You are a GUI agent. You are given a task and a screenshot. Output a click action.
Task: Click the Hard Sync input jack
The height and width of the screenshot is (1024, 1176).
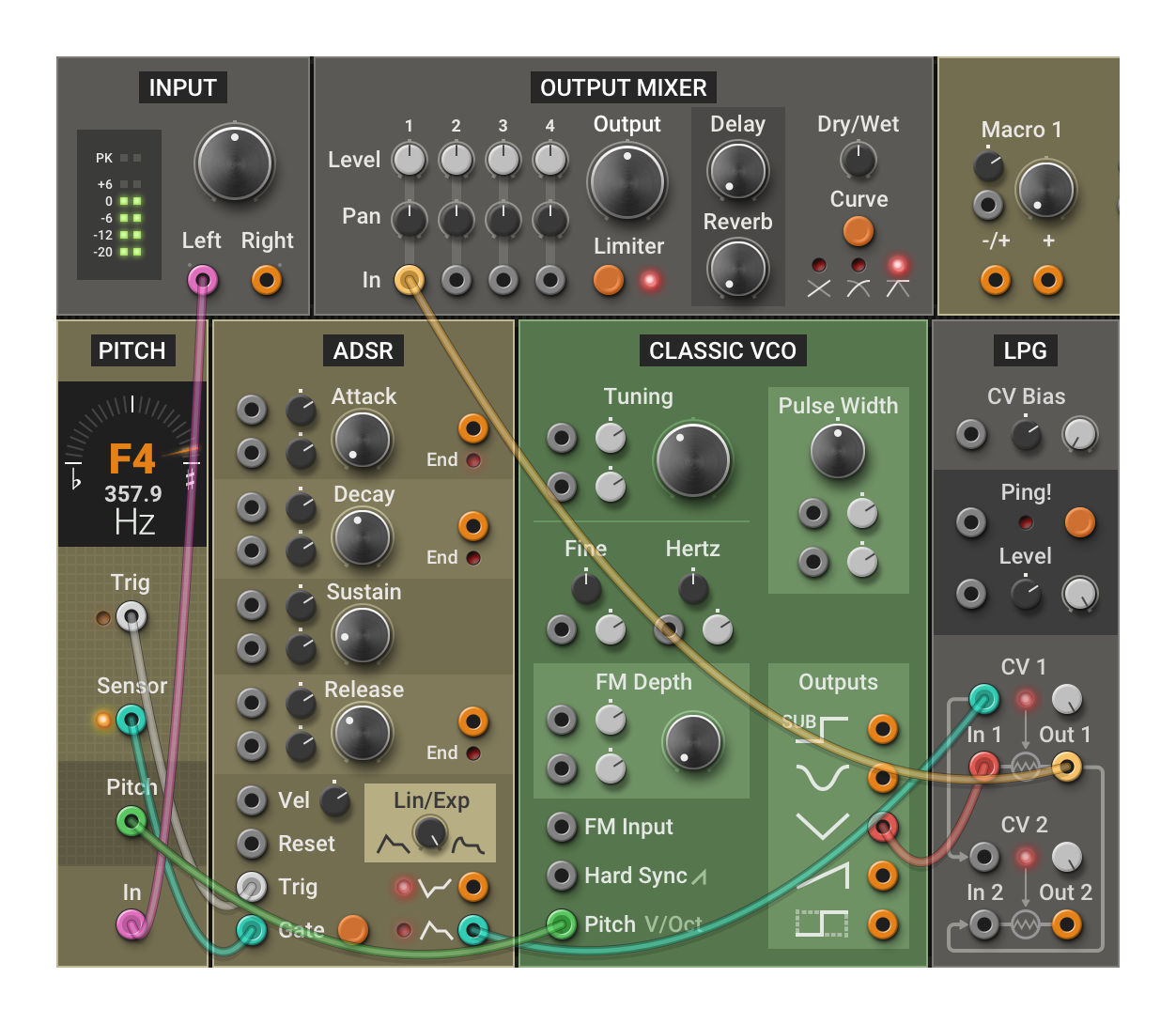(x=562, y=876)
